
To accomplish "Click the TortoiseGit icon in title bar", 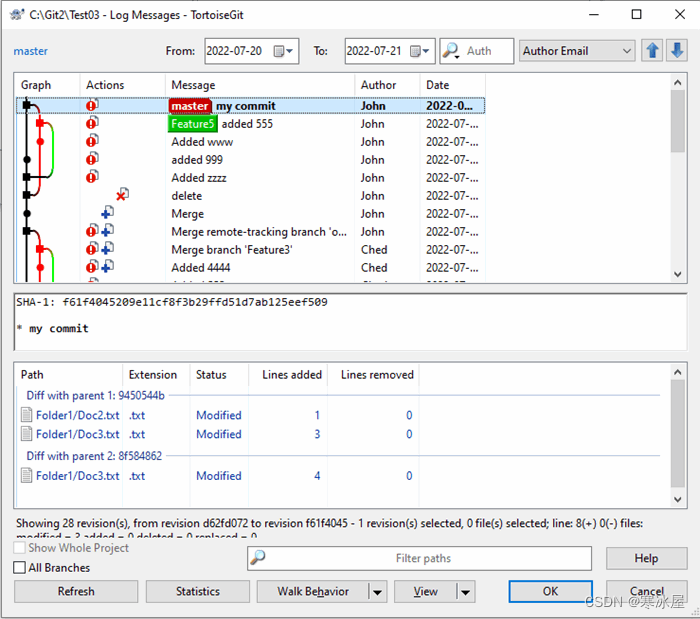I will point(17,15).
